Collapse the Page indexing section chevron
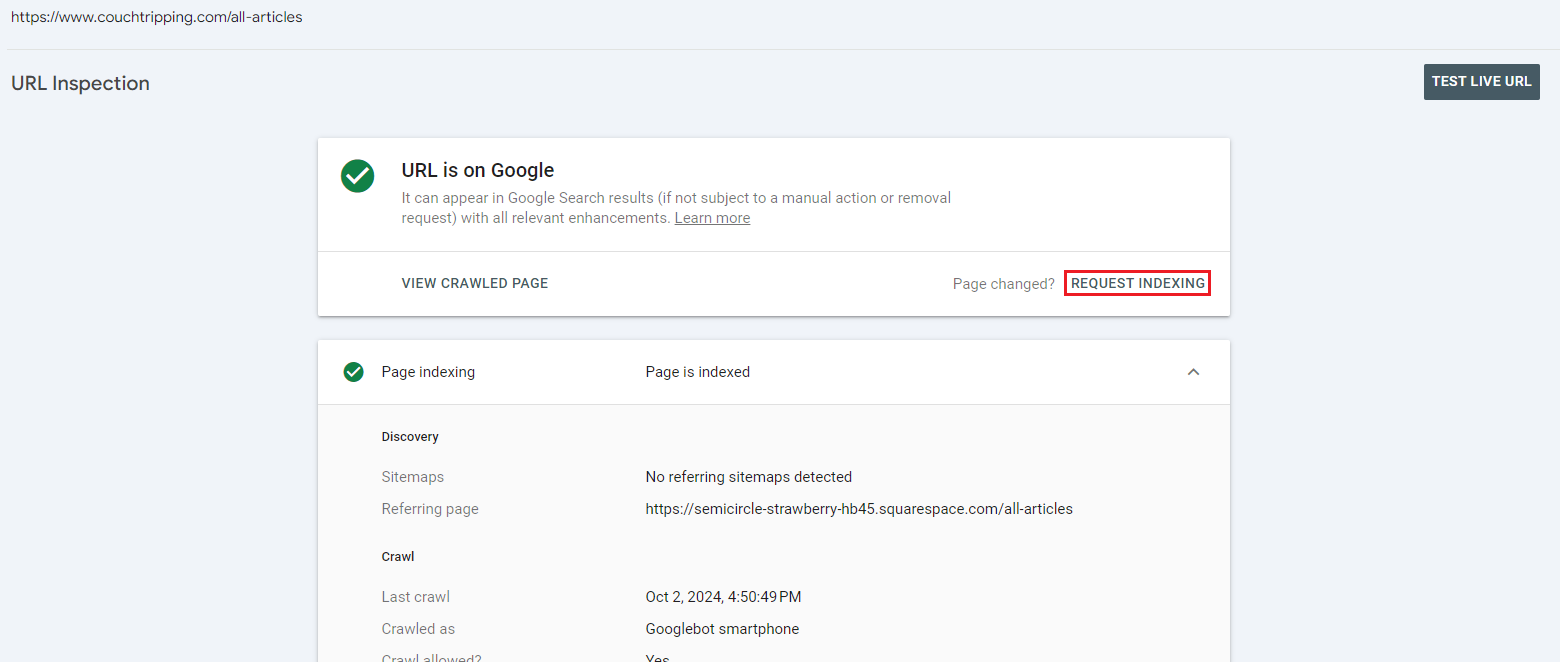 1193,372
